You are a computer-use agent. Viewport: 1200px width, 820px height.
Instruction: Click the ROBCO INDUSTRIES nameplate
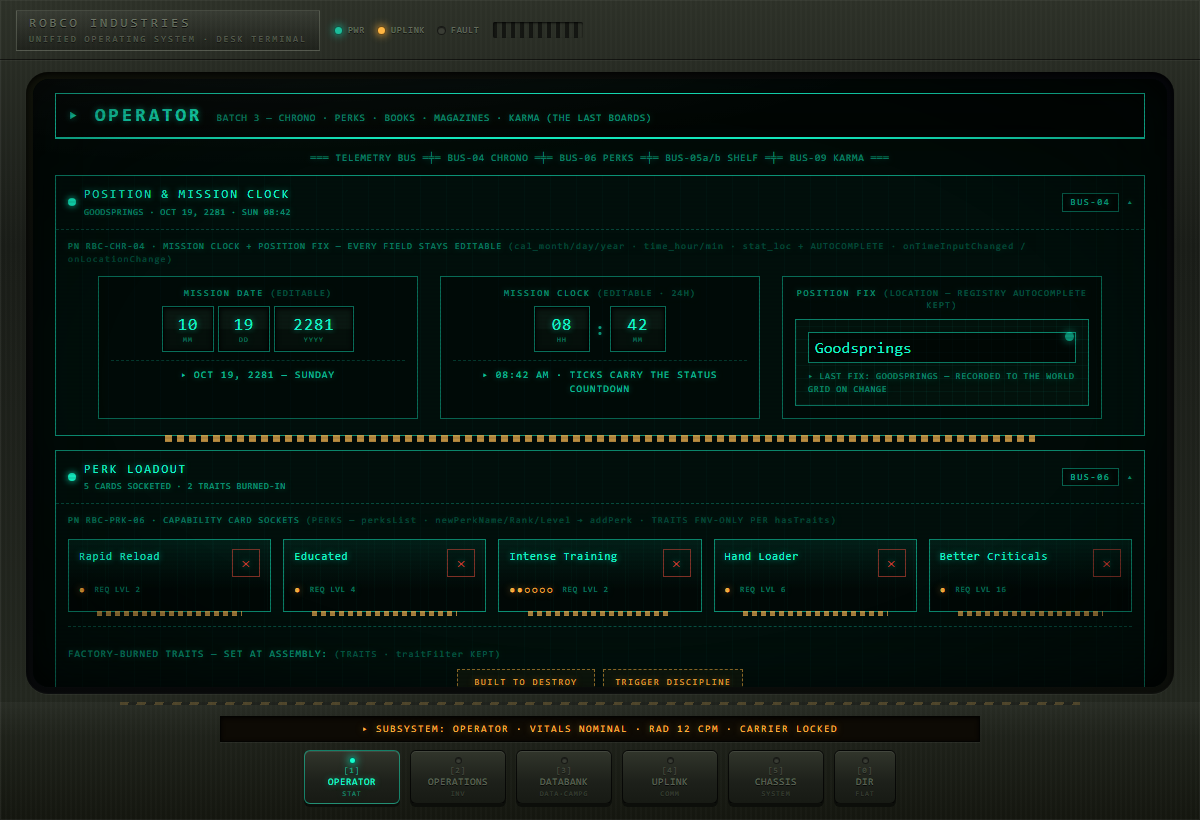(x=168, y=30)
